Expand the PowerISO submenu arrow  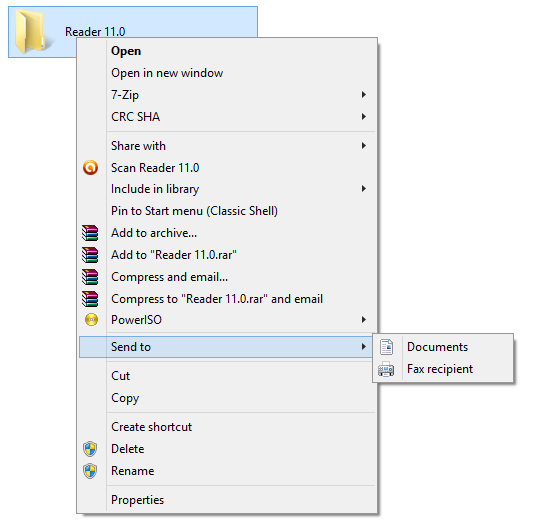pos(364,319)
